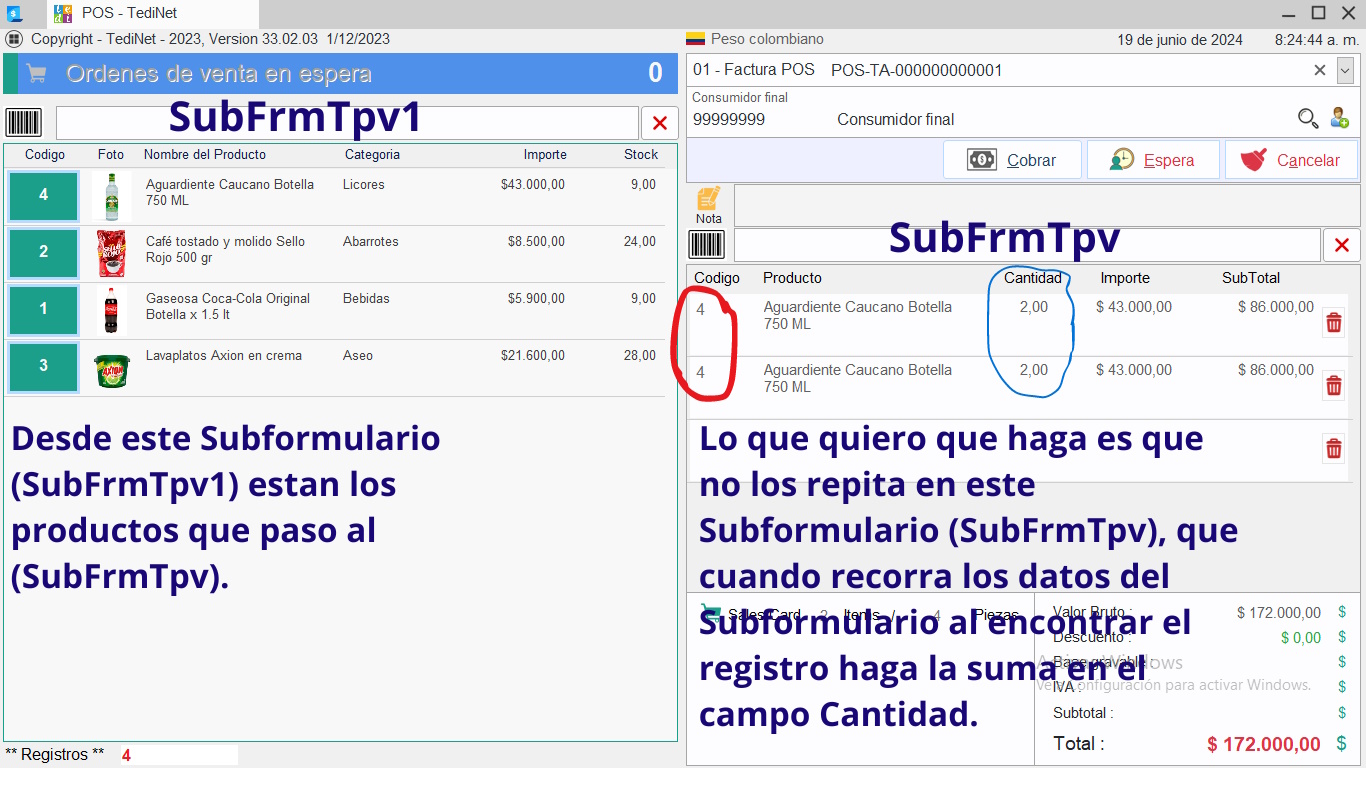Image resolution: width=1366 pixels, height=800 pixels.
Task: Delete first Aguardiente Caucano row with trash icon
Action: click(1333, 323)
